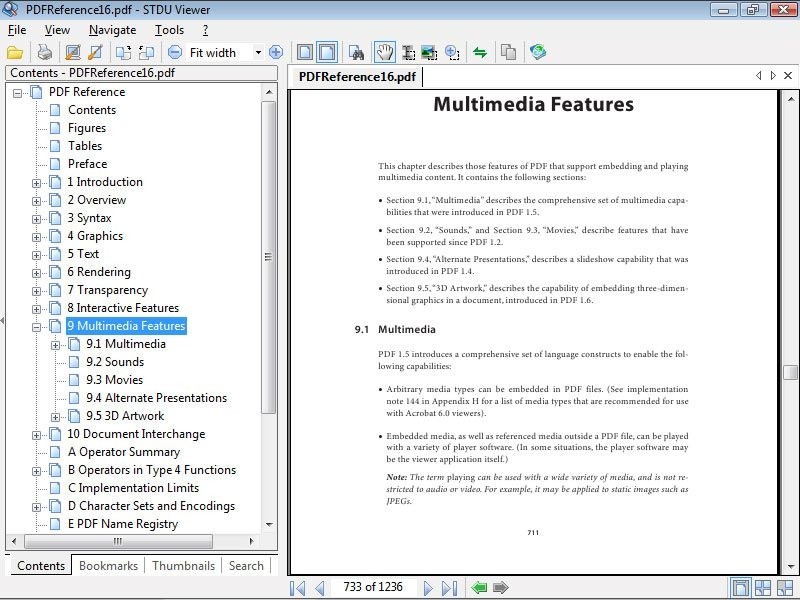Toggle single page layout in toolbar
800x600 pixels.
tap(305, 52)
